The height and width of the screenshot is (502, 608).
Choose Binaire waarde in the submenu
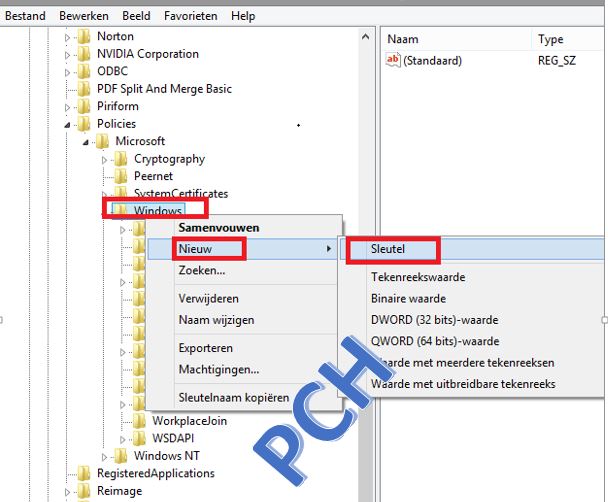pyautogui.click(x=408, y=298)
